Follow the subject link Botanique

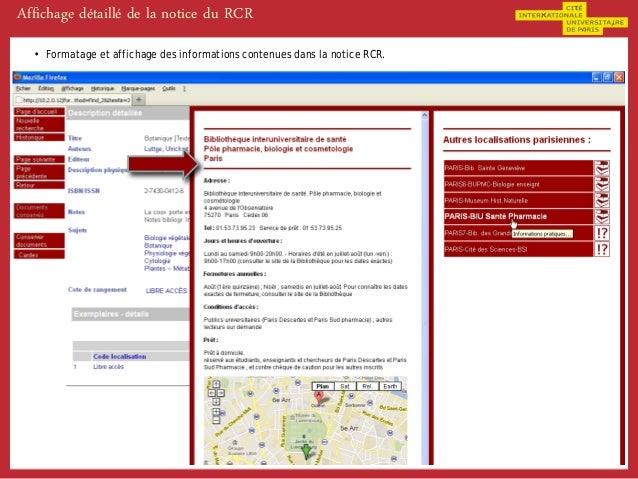[158, 245]
